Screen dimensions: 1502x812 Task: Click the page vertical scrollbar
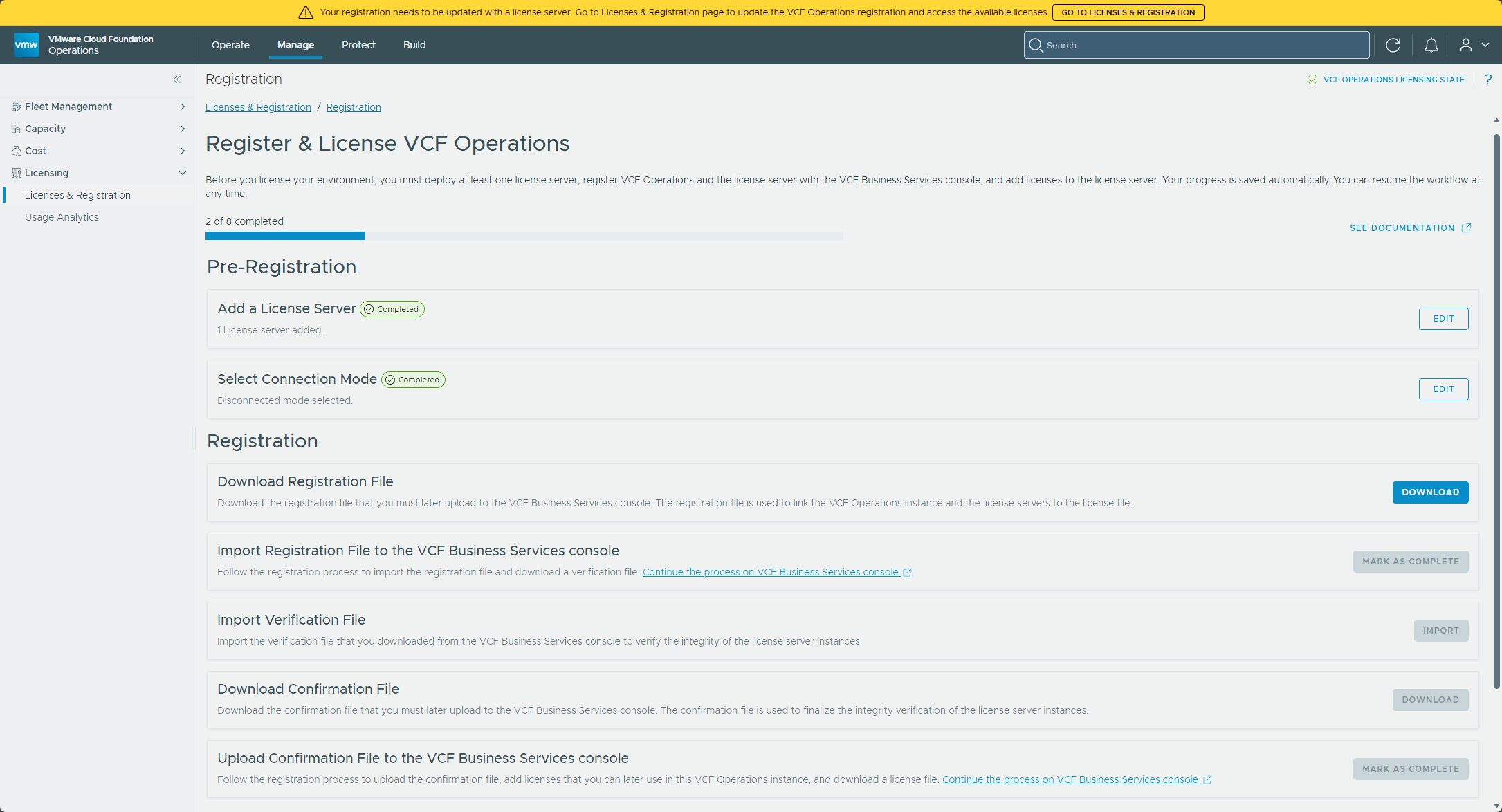pyautogui.click(x=1496, y=412)
